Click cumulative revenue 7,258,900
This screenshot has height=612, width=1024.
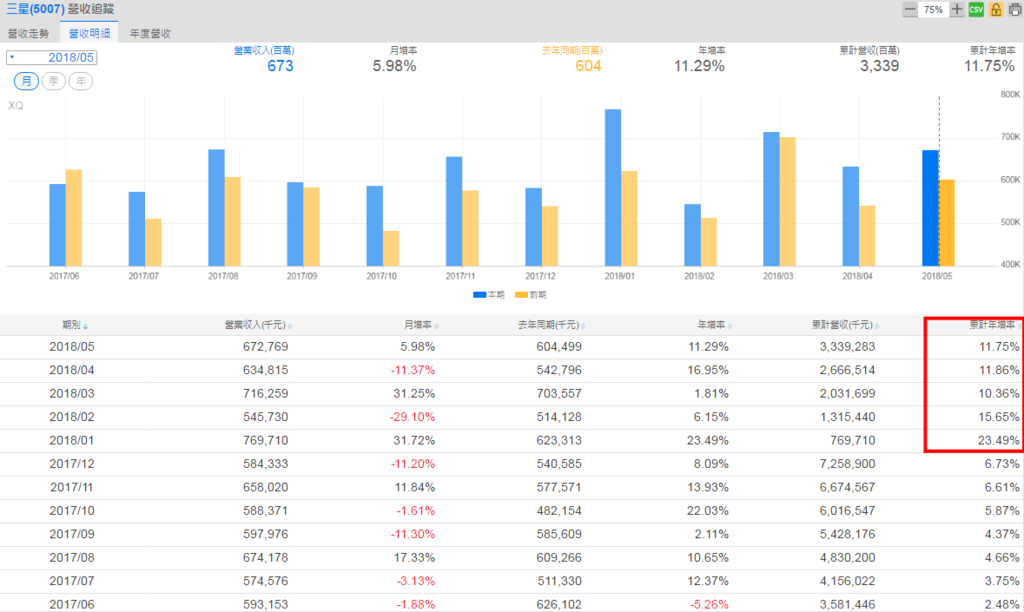(848, 464)
